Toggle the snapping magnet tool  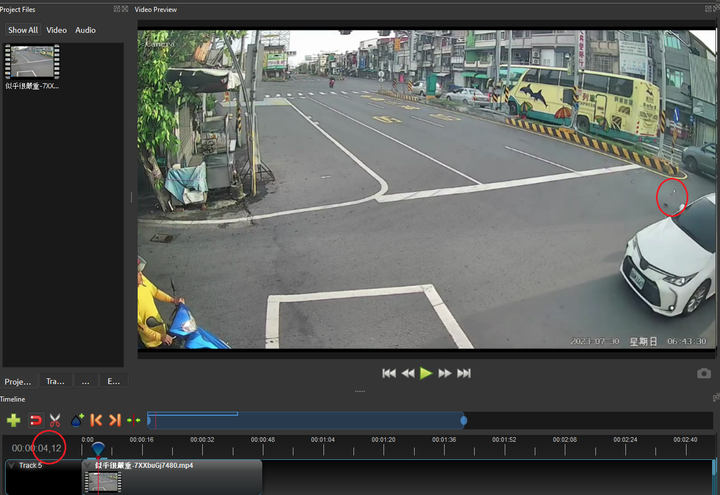pyautogui.click(x=35, y=420)
